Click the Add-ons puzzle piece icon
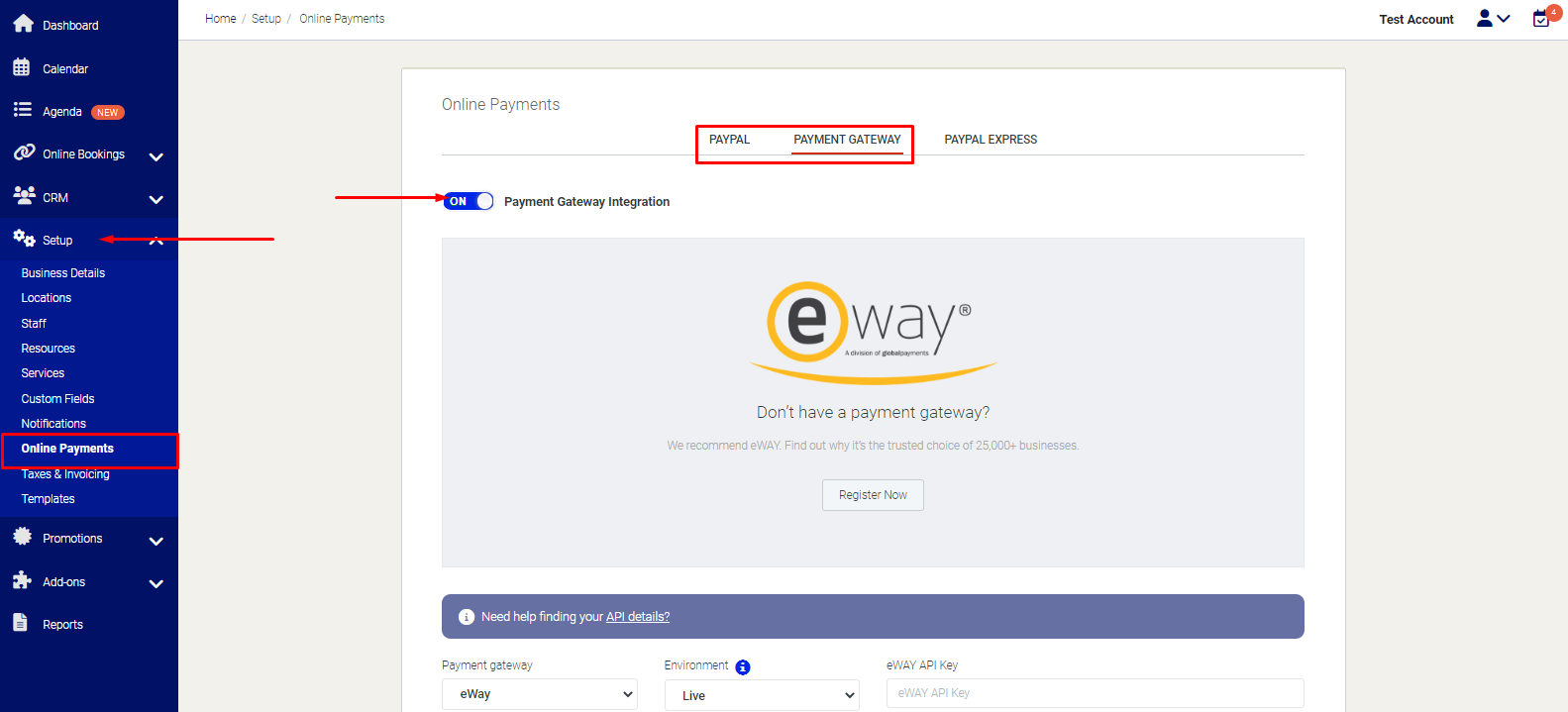Viewport: 1568px width, 712px height. (22, 580)
